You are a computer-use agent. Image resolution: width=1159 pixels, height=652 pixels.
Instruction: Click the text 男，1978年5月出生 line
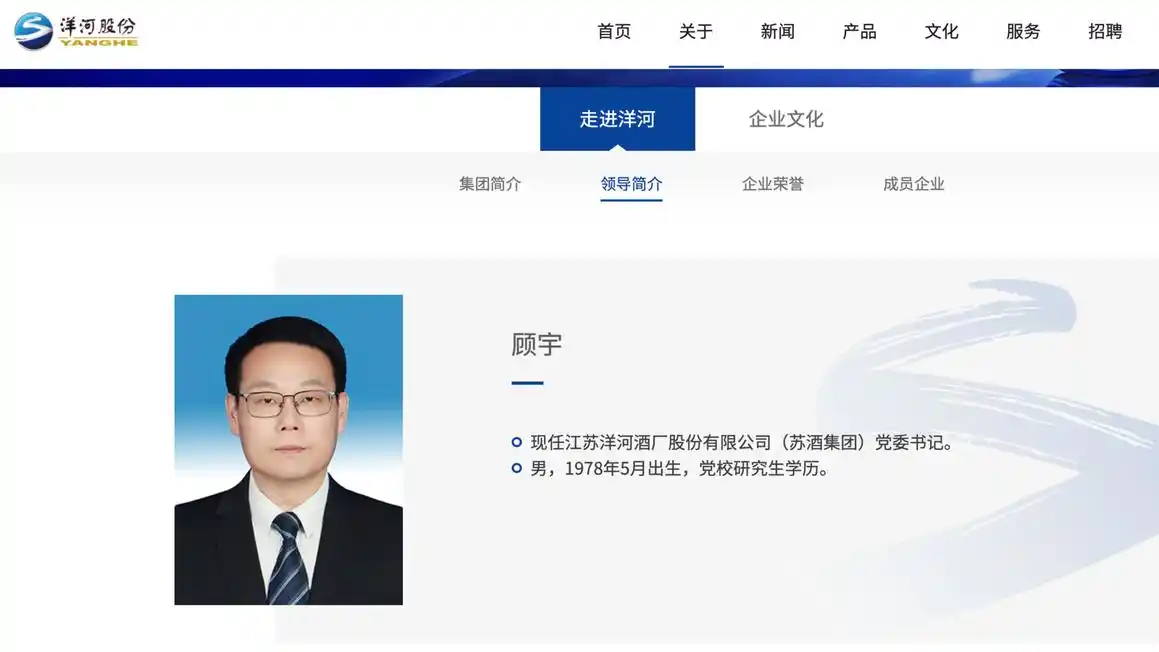[680, 469]
